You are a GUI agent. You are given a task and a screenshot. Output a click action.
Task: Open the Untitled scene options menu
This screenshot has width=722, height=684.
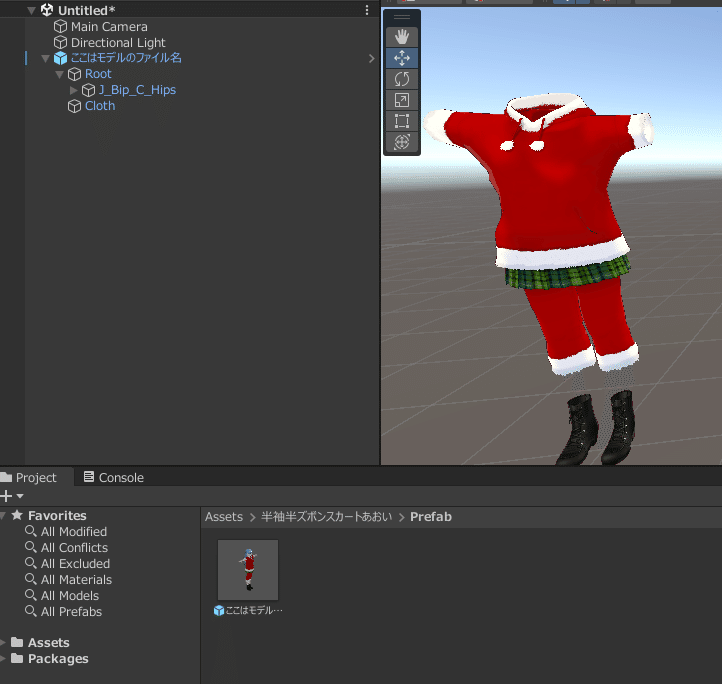click(367, 10)
